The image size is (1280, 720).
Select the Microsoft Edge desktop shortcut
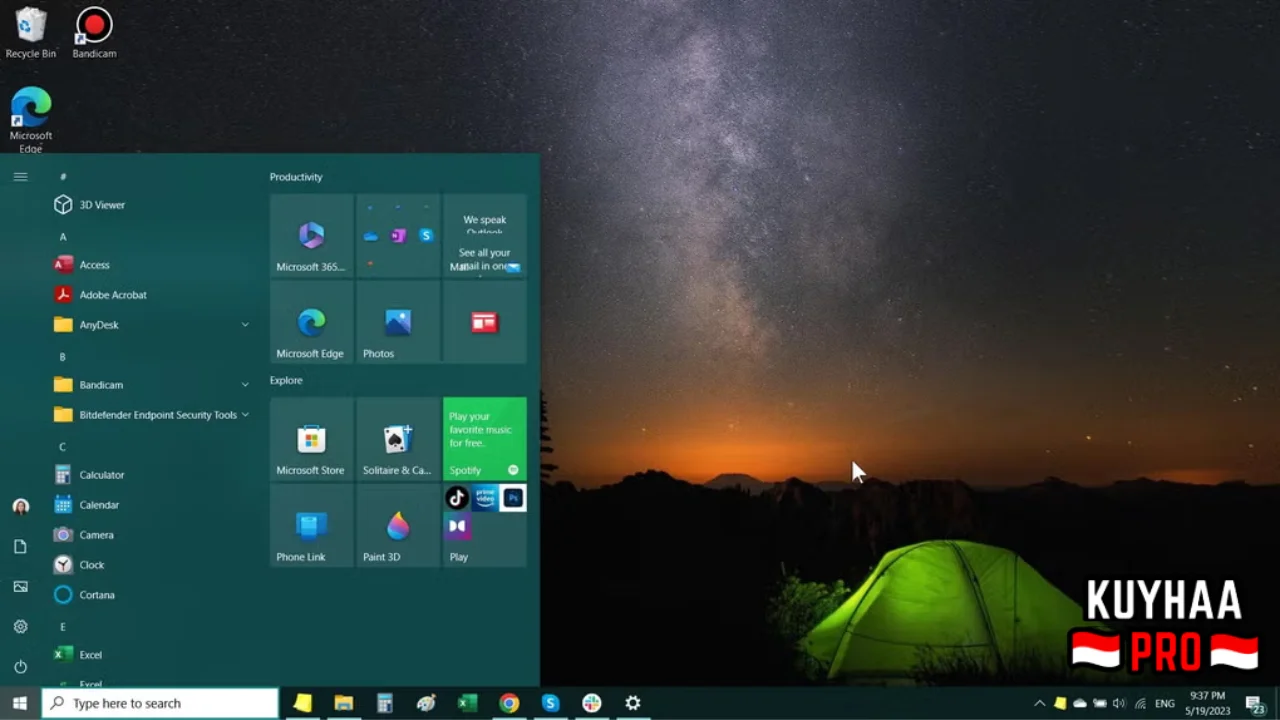31,120
